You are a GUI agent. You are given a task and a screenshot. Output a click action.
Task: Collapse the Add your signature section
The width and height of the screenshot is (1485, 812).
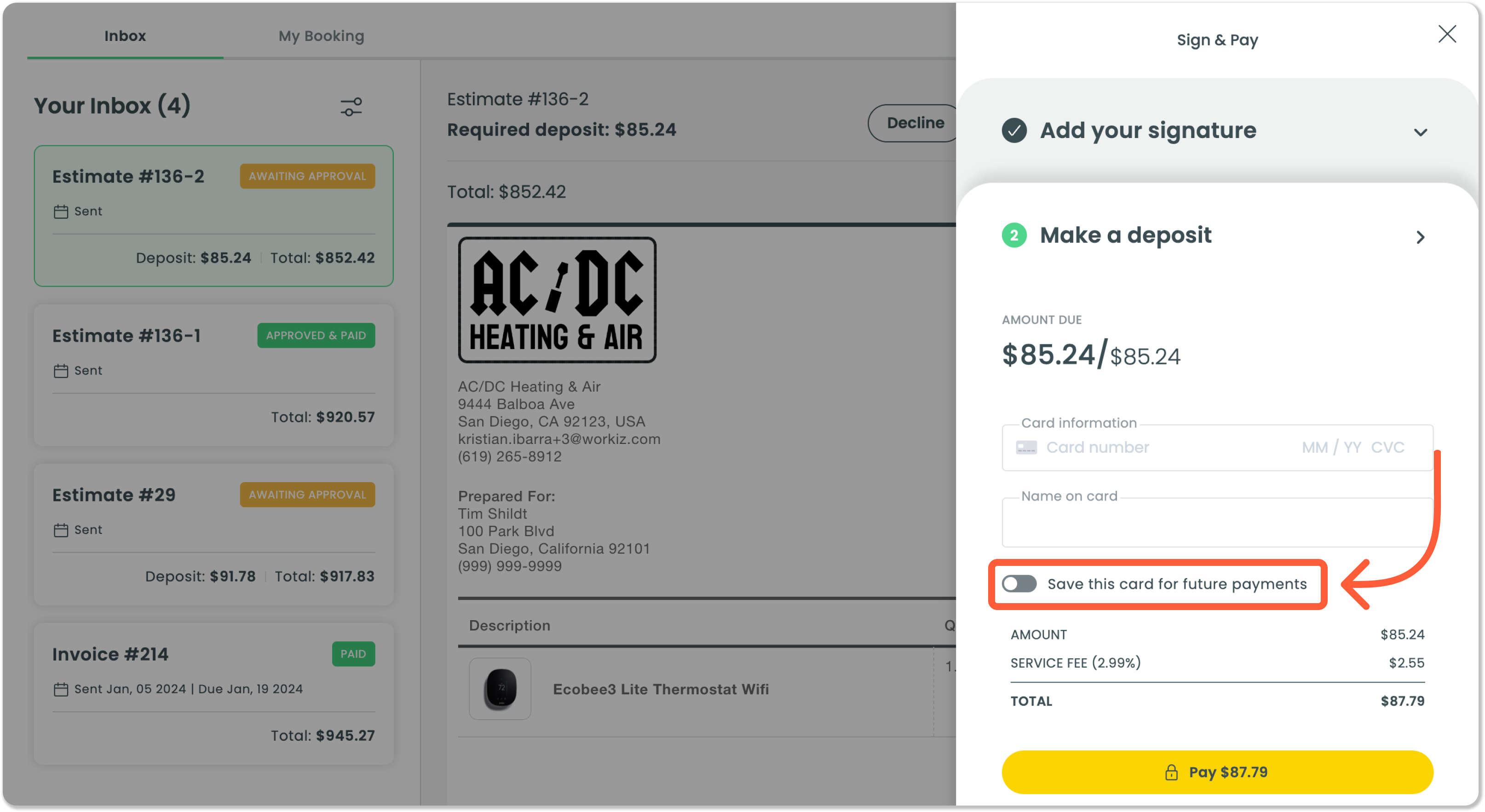[1421, 132]
